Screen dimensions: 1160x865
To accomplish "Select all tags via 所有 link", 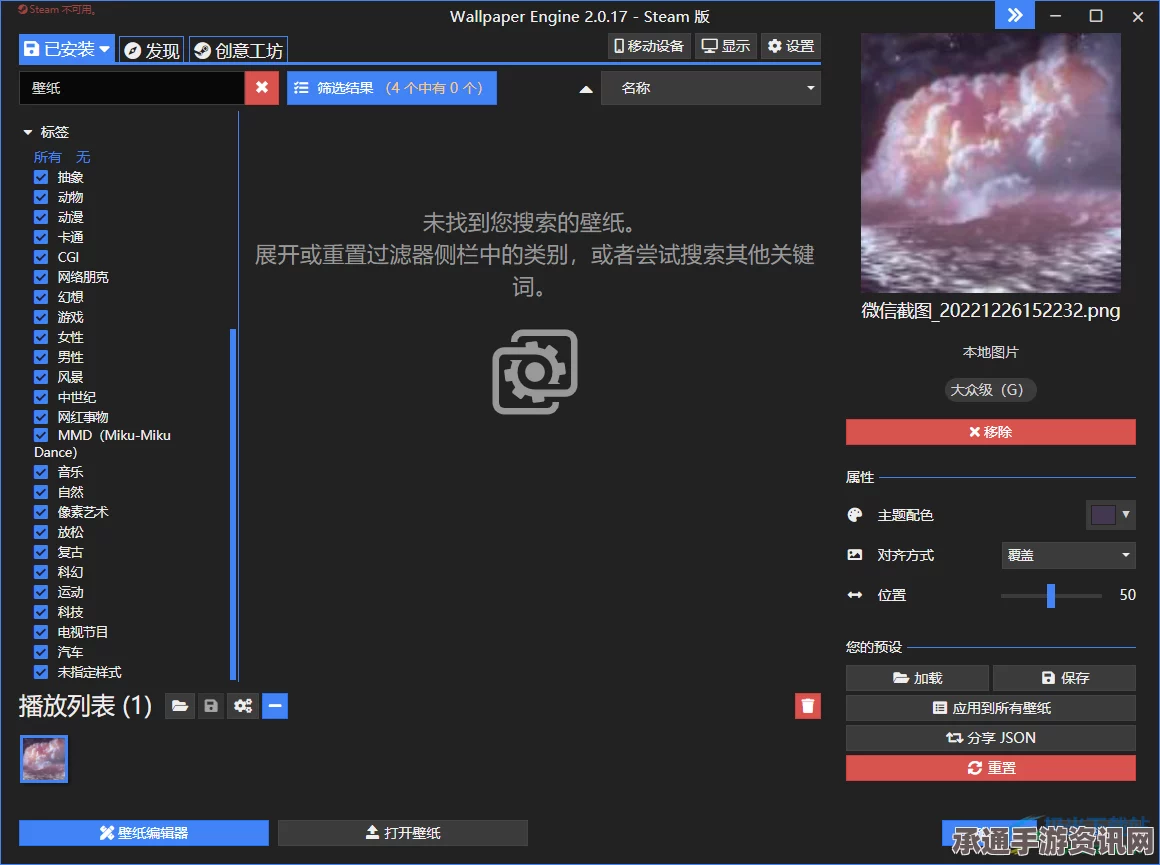I will click(x=47, y=157).
